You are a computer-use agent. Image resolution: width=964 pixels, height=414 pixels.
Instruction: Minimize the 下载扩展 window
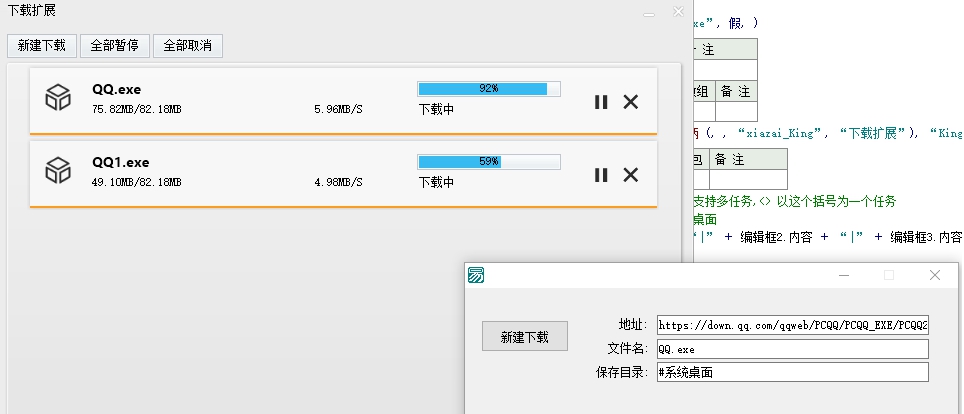pos(649,13)
